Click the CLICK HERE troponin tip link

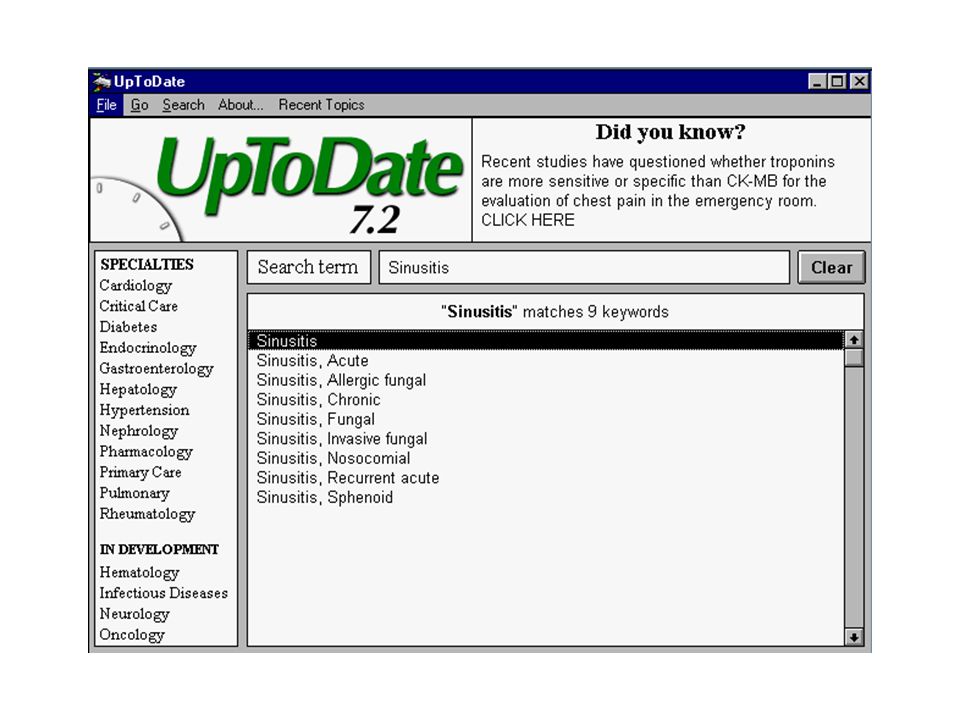528,220
